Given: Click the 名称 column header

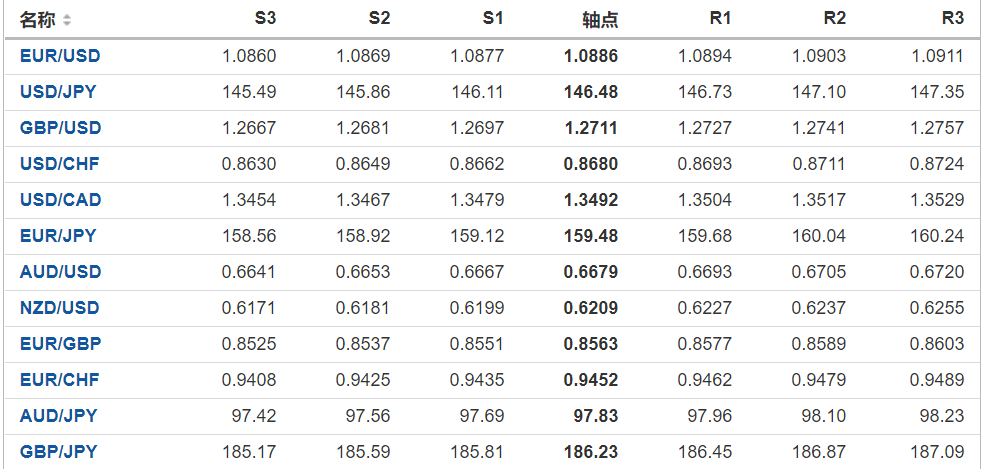Looking at the screenshot, I should coord(38,20).
